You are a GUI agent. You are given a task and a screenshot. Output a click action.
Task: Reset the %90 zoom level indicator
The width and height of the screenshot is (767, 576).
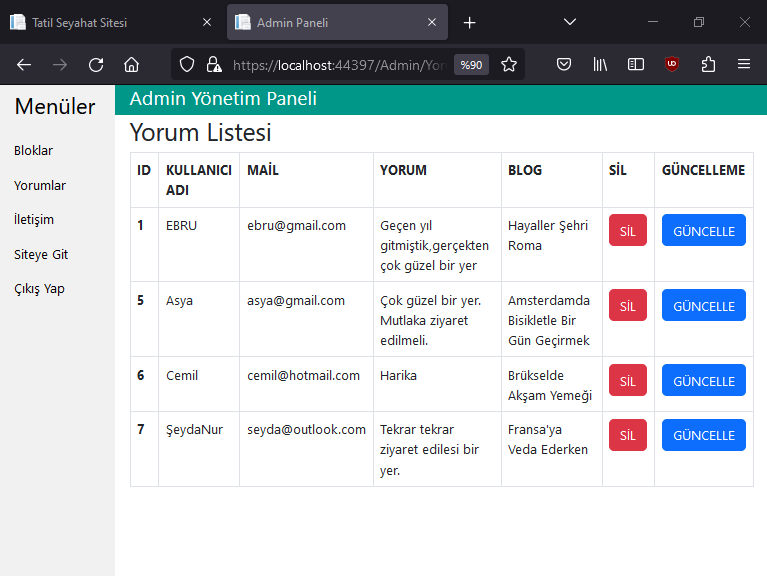point(471,65)
